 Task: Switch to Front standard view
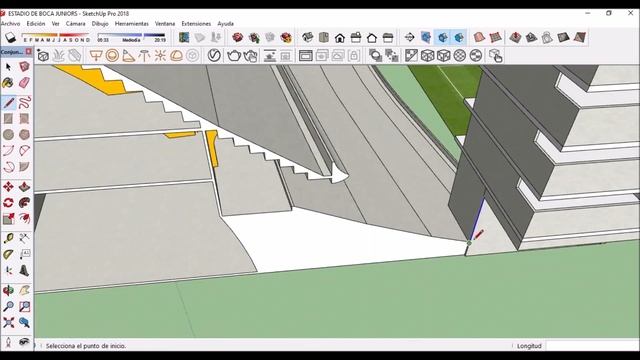coord(340,38)
